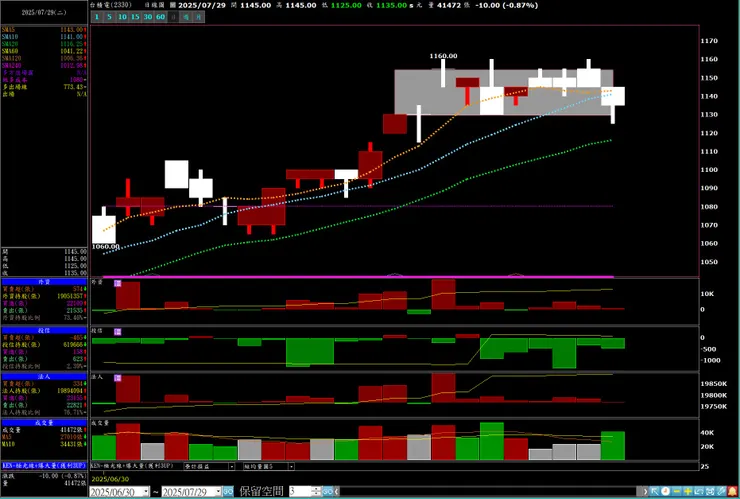
Task: Click the purple marker in the 外資 panel
Action: pos(118,283)
